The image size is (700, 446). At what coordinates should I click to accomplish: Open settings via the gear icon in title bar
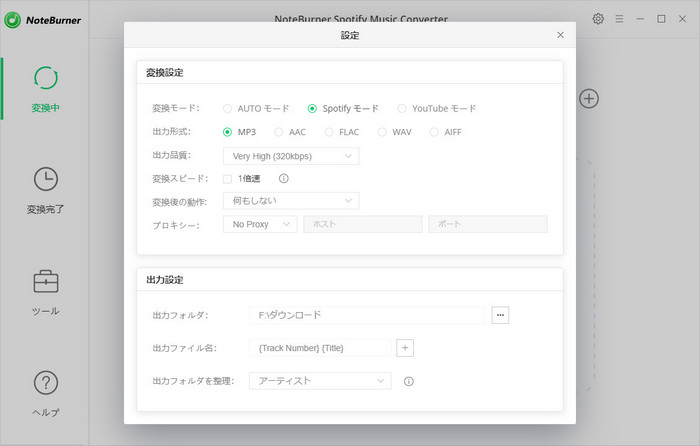click(x=598, y=19)
